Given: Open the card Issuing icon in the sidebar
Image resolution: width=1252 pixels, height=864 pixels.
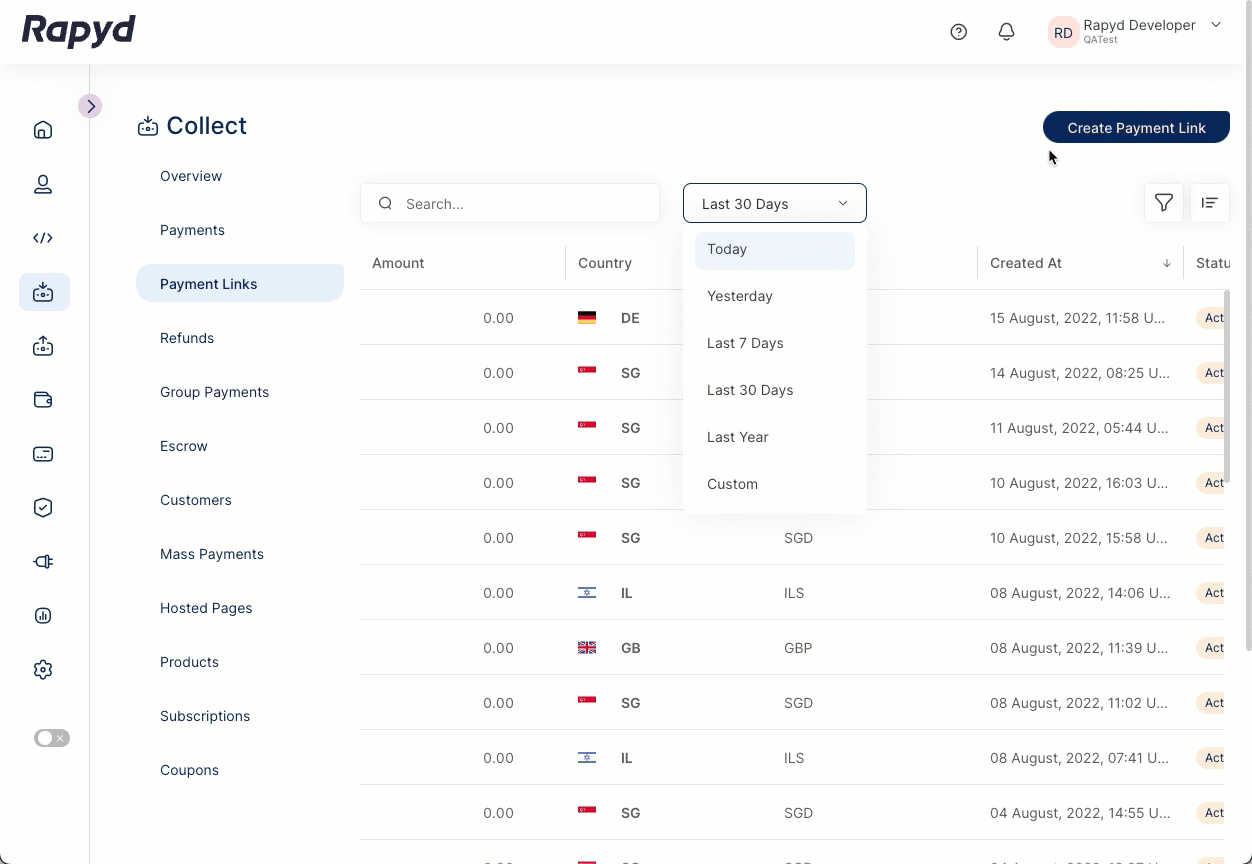Looking at the screenshot, I should point(43,454).
